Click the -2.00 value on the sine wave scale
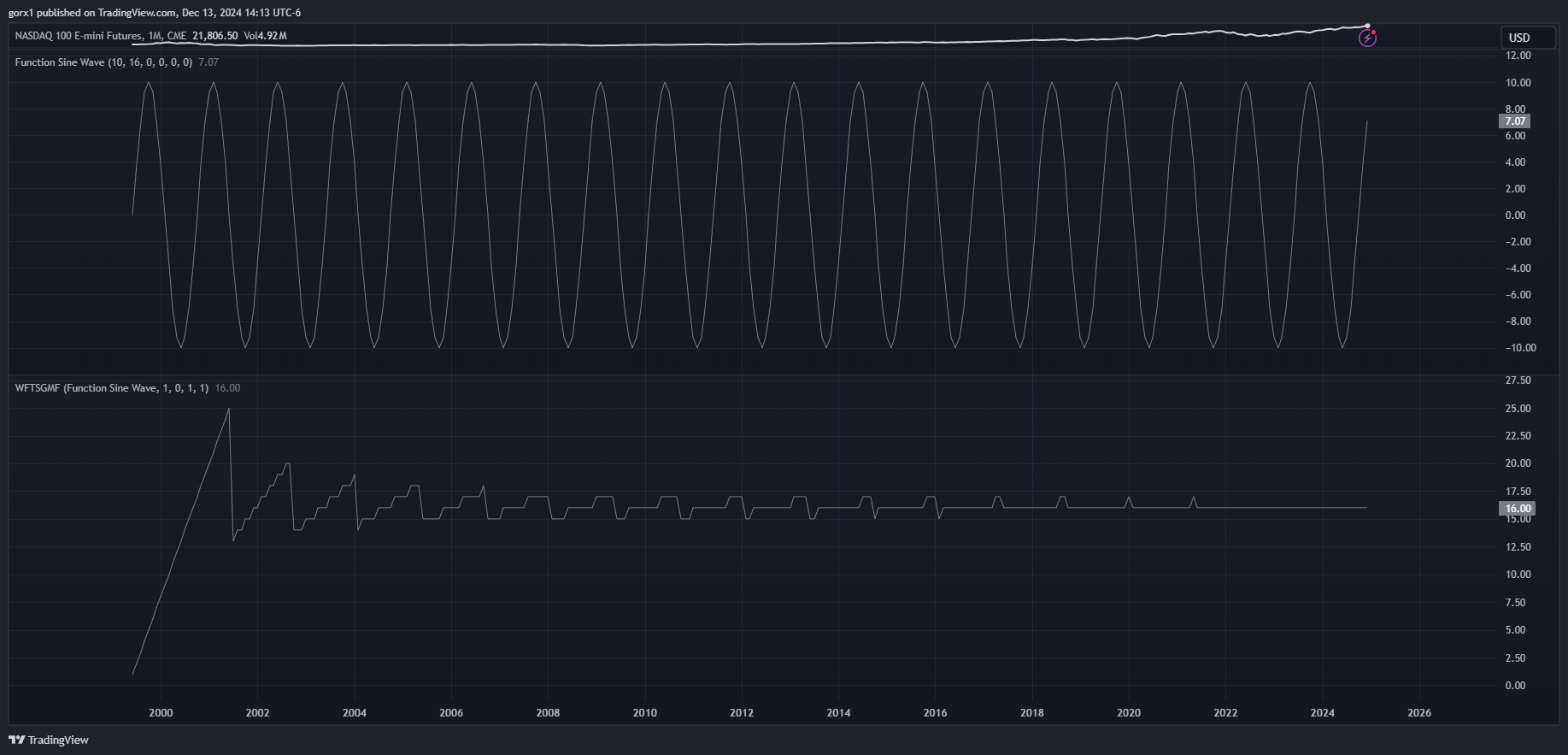Viewport: 1568px width, 755px height. (x=1518, y=242)
